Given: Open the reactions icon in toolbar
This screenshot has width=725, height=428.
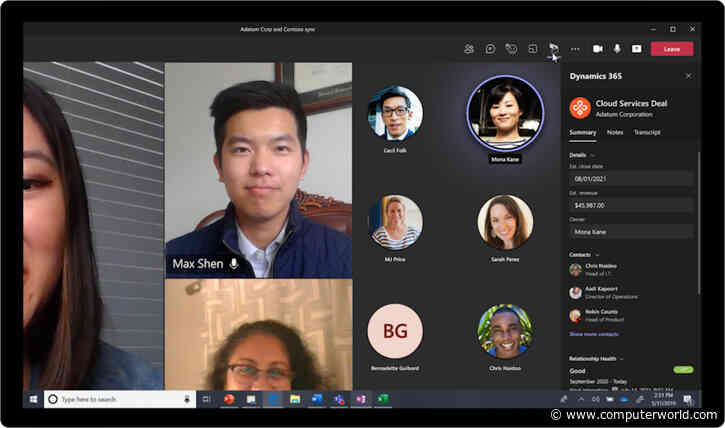Looking at the screenshot, I should [511, 49].
